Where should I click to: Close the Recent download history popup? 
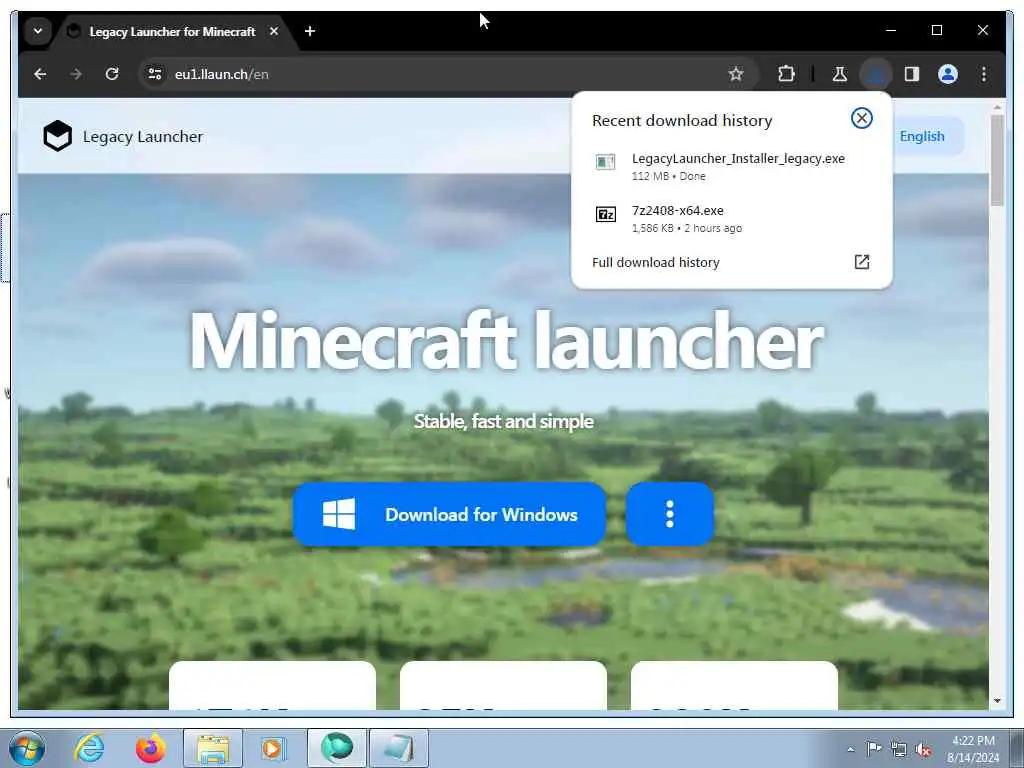pyautogui.click(x=861, y=118)
